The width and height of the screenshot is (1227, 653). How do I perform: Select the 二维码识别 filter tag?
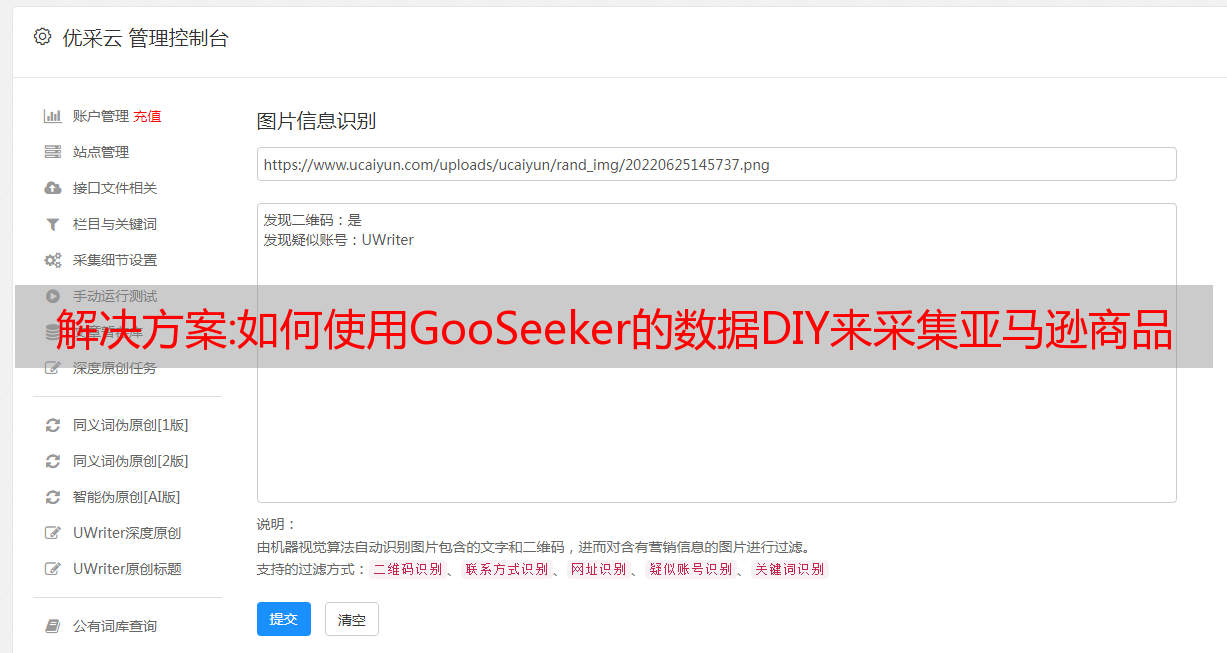[407, 569]
